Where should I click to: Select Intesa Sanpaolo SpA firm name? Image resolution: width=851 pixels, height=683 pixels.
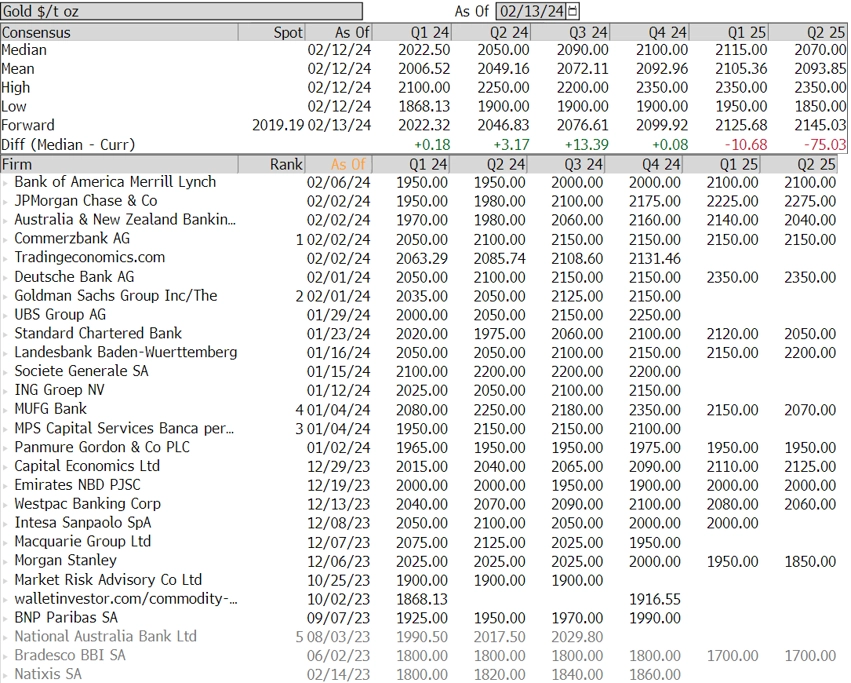(x=82, y=523)
